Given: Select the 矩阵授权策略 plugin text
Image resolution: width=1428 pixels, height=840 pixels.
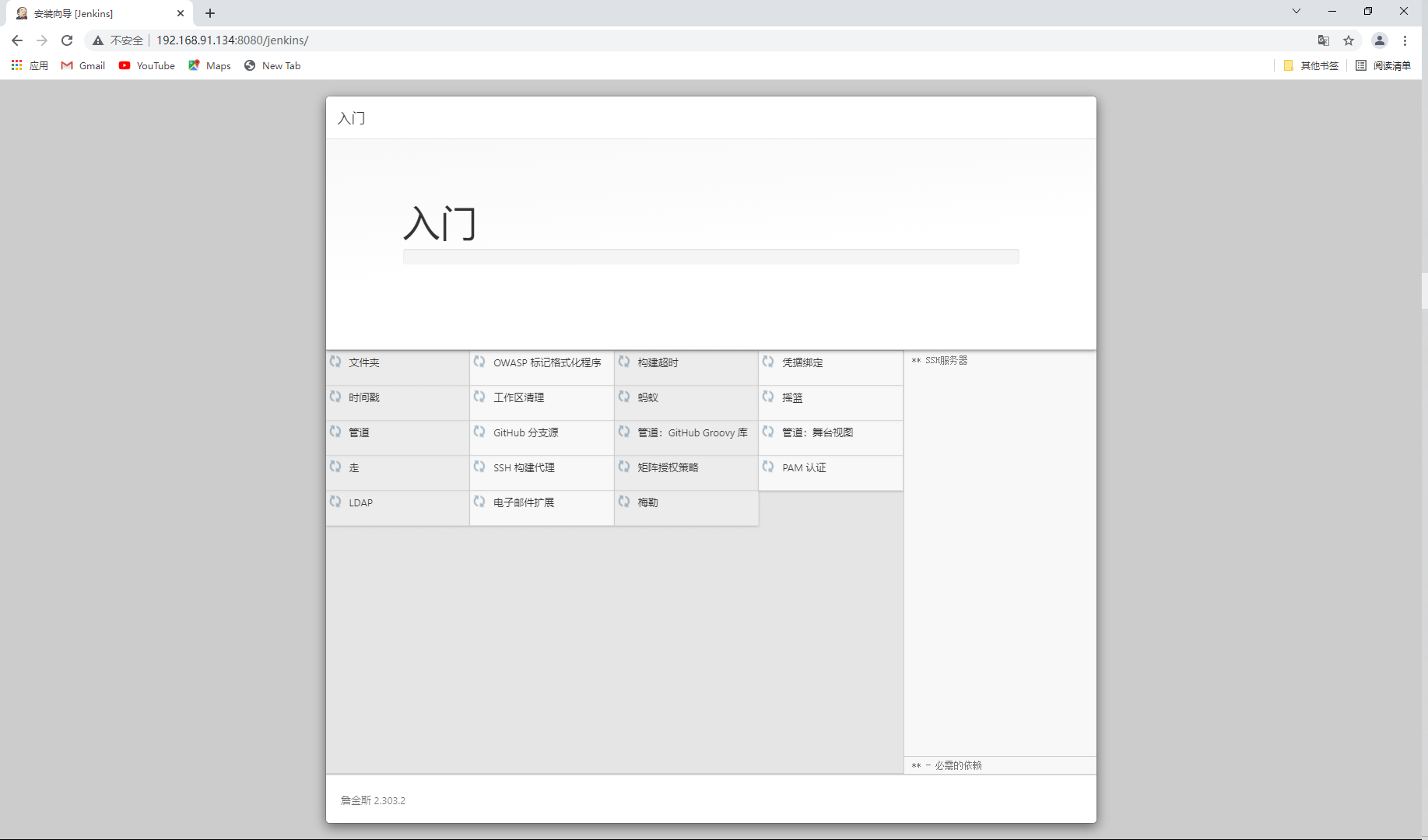Looking at the screenshot, I should tap(668, 467).
